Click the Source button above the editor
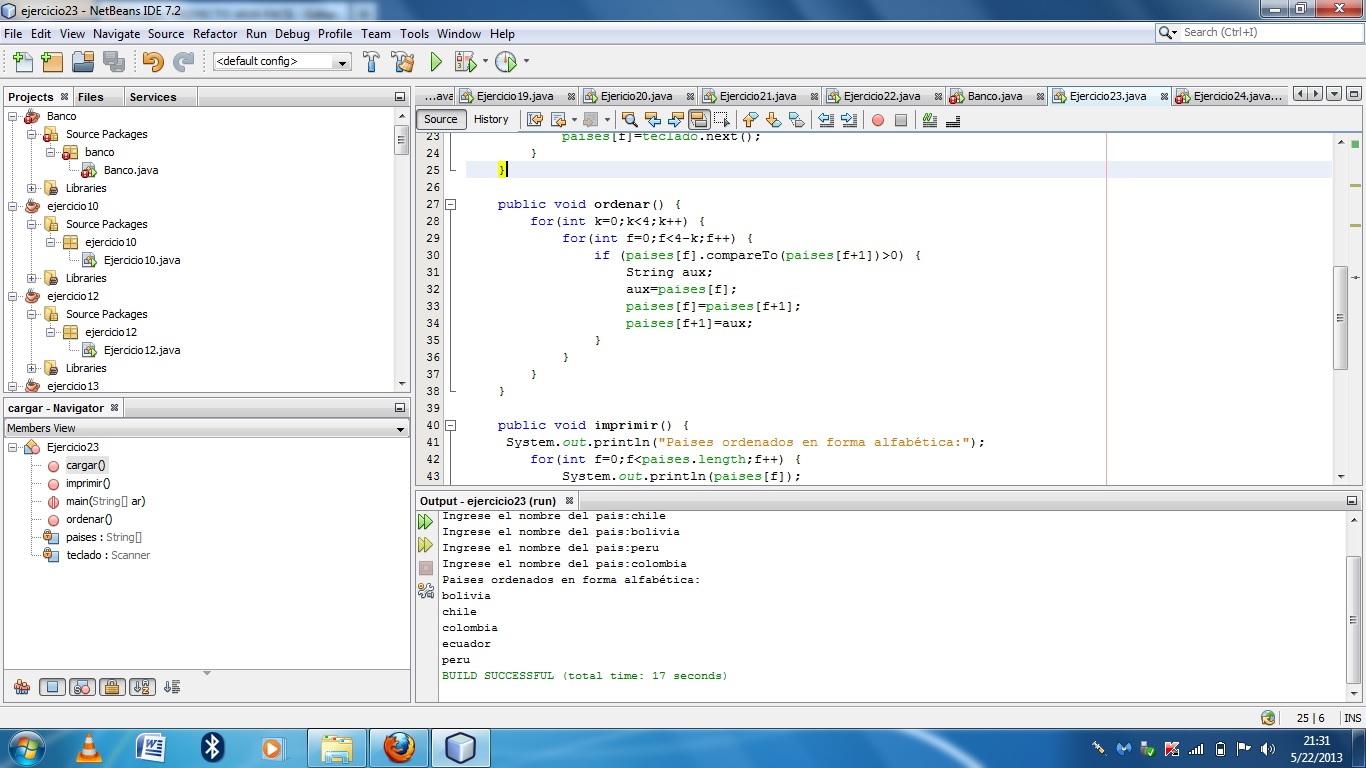 [x=440, y=119]
